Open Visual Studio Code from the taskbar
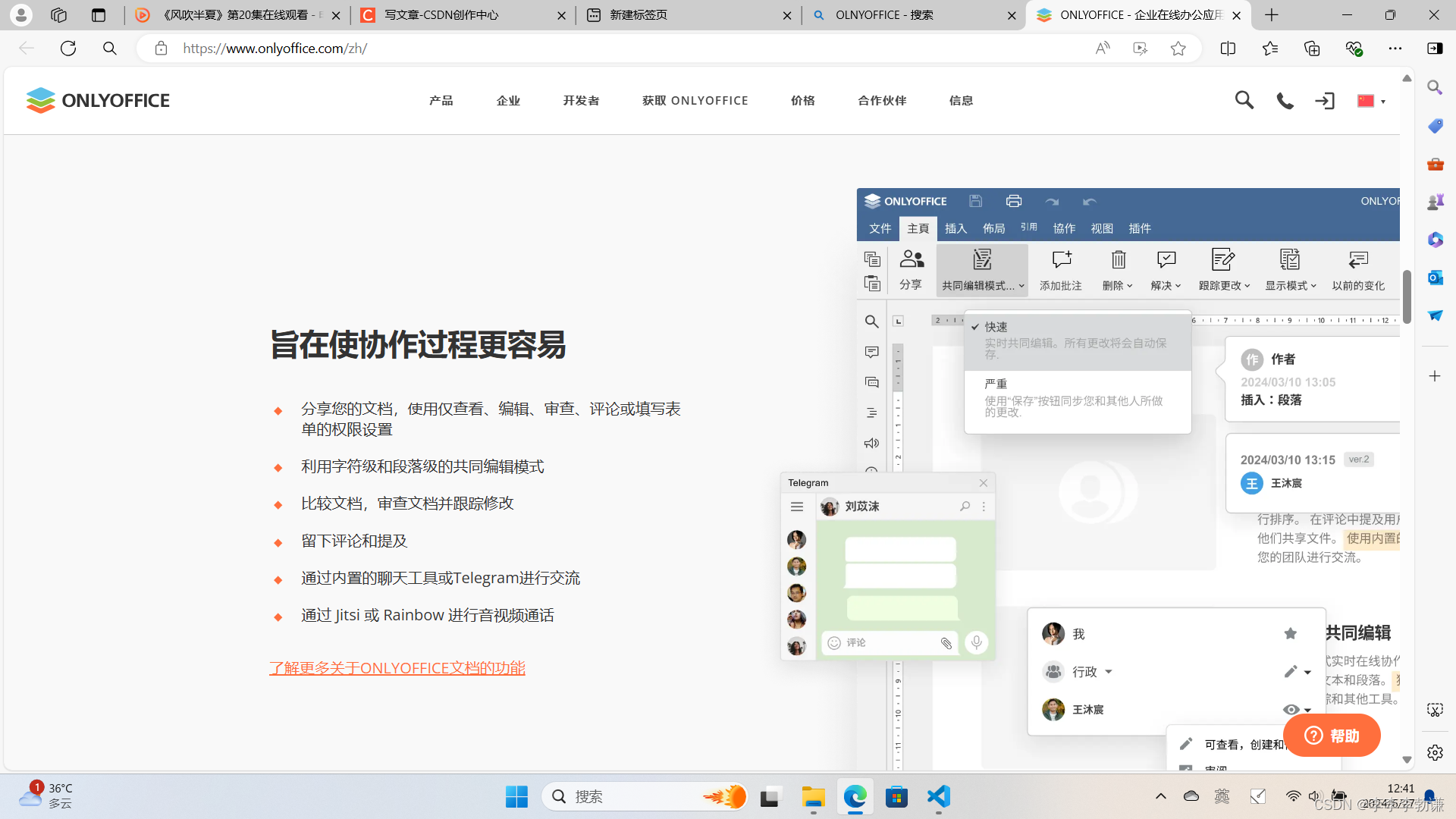This screenshot has width=1456, height=819. coord(938,796)
